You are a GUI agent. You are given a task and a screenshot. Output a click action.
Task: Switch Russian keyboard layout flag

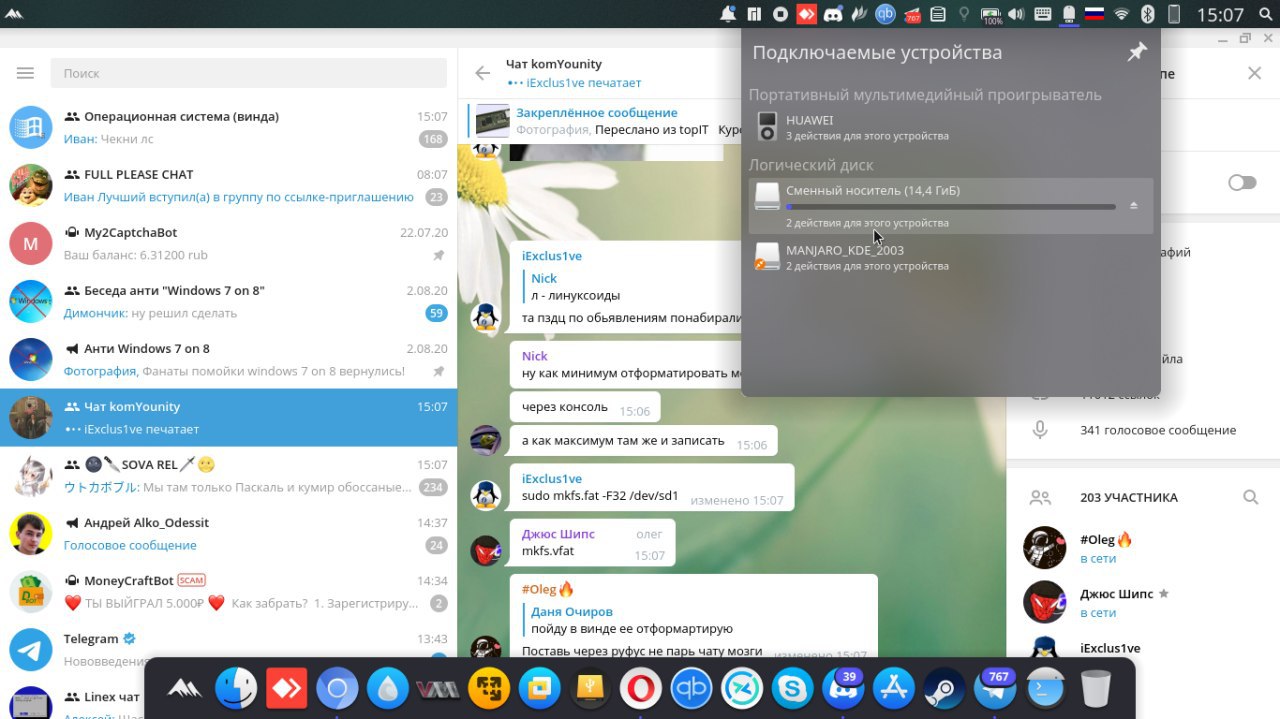coord(1095,14)
